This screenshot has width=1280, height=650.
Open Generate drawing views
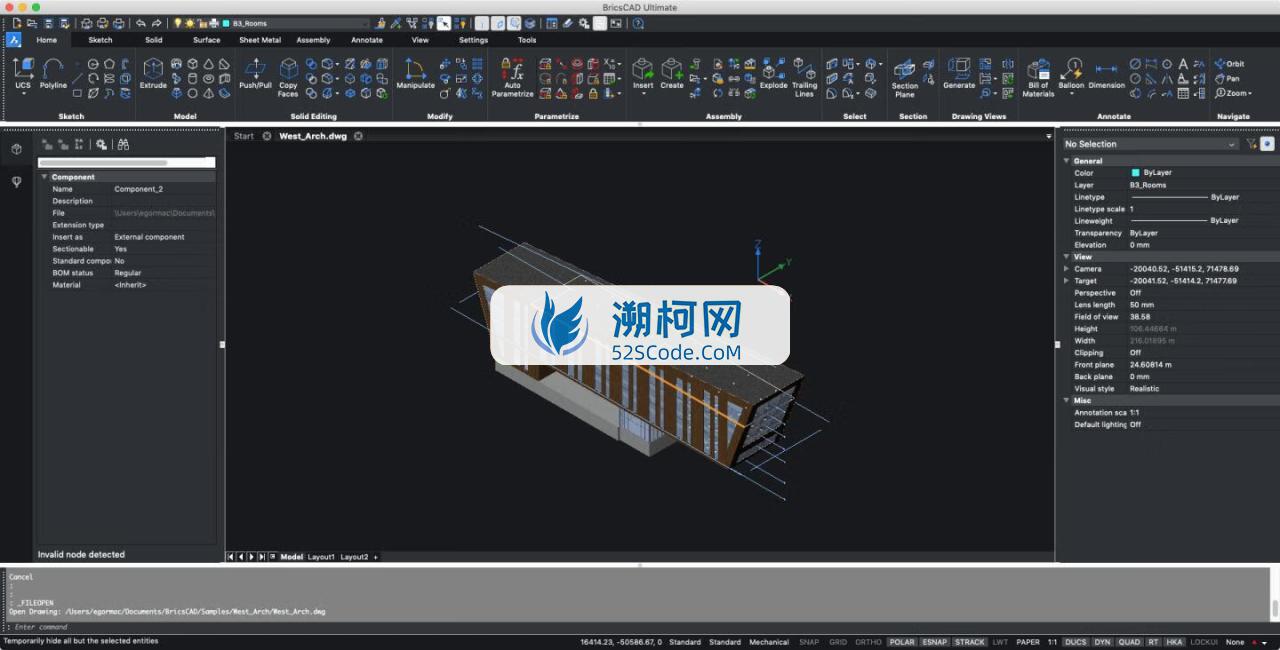tap(959, 74)
